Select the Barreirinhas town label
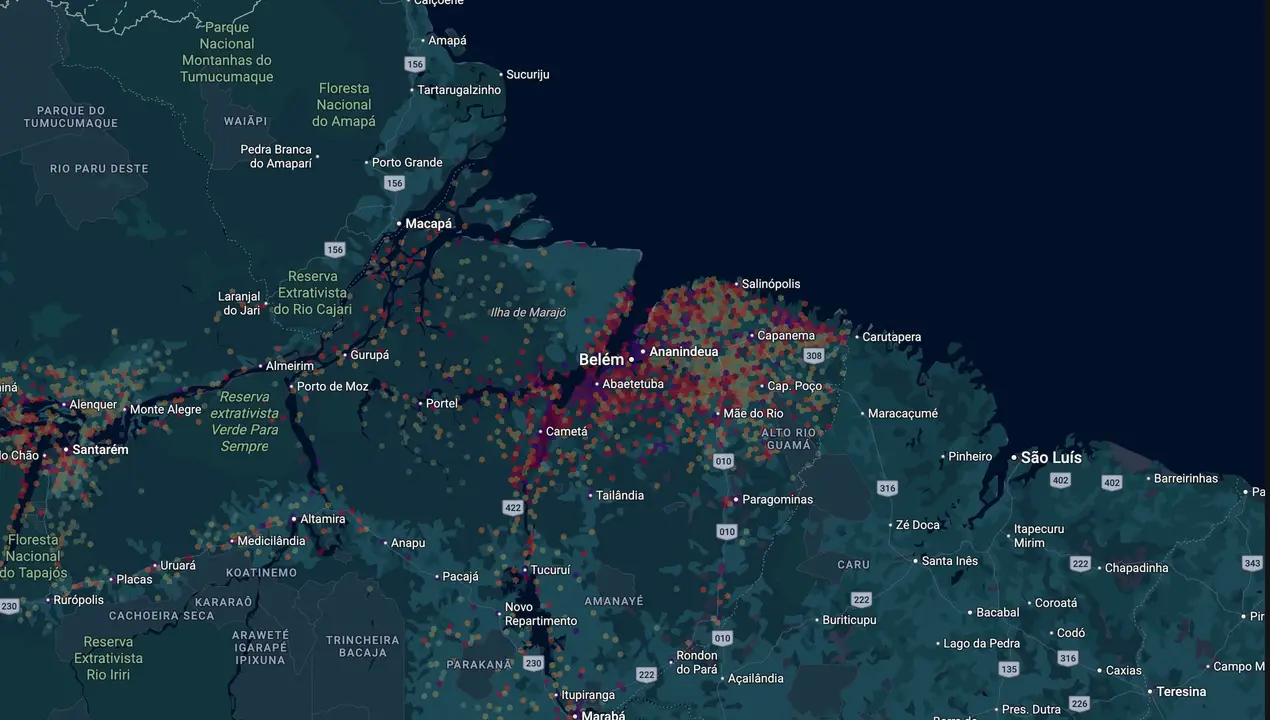The width and height of the screenshot is (1270, 720). click(x=1186, y=479)
